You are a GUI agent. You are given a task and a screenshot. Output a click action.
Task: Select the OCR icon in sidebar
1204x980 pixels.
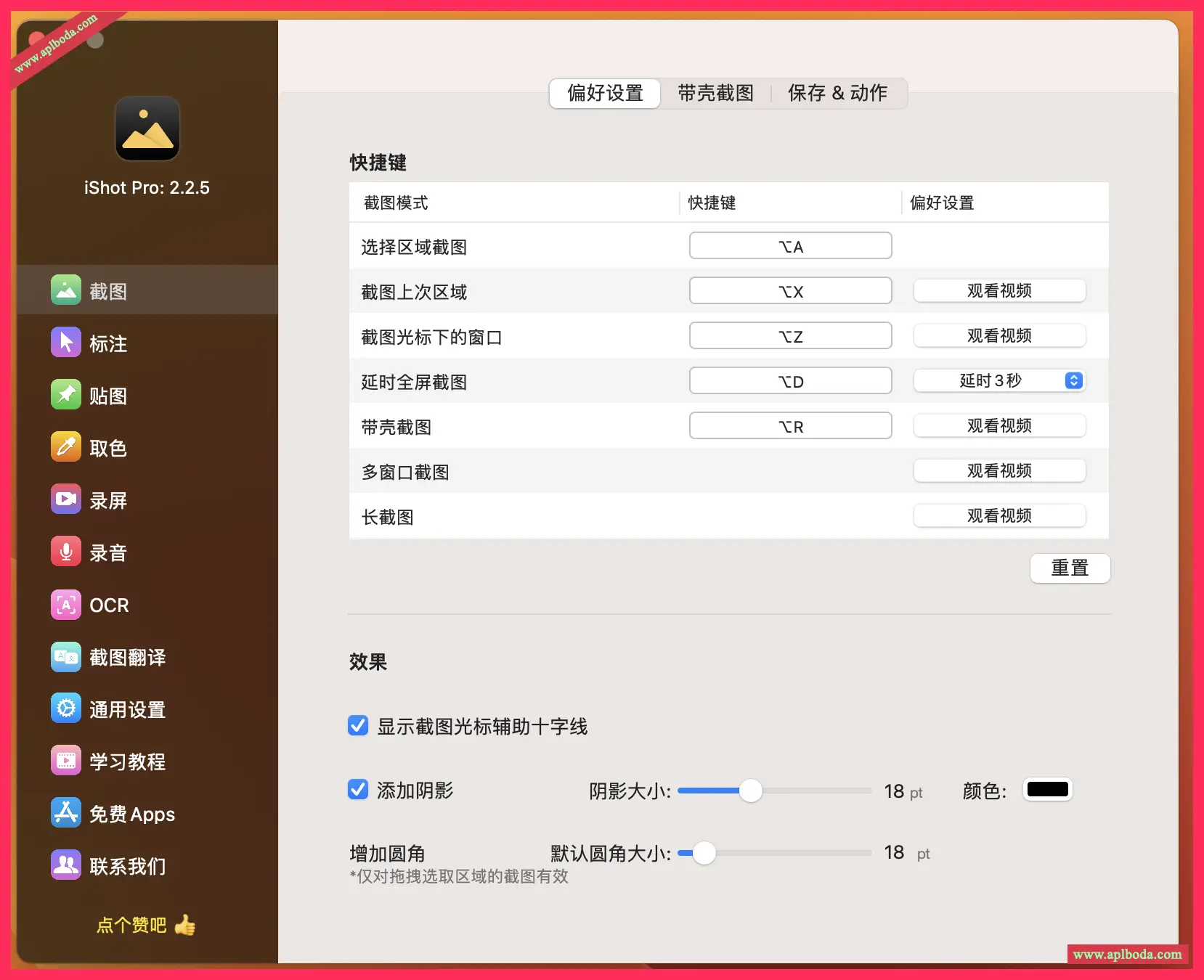[66, 605]
